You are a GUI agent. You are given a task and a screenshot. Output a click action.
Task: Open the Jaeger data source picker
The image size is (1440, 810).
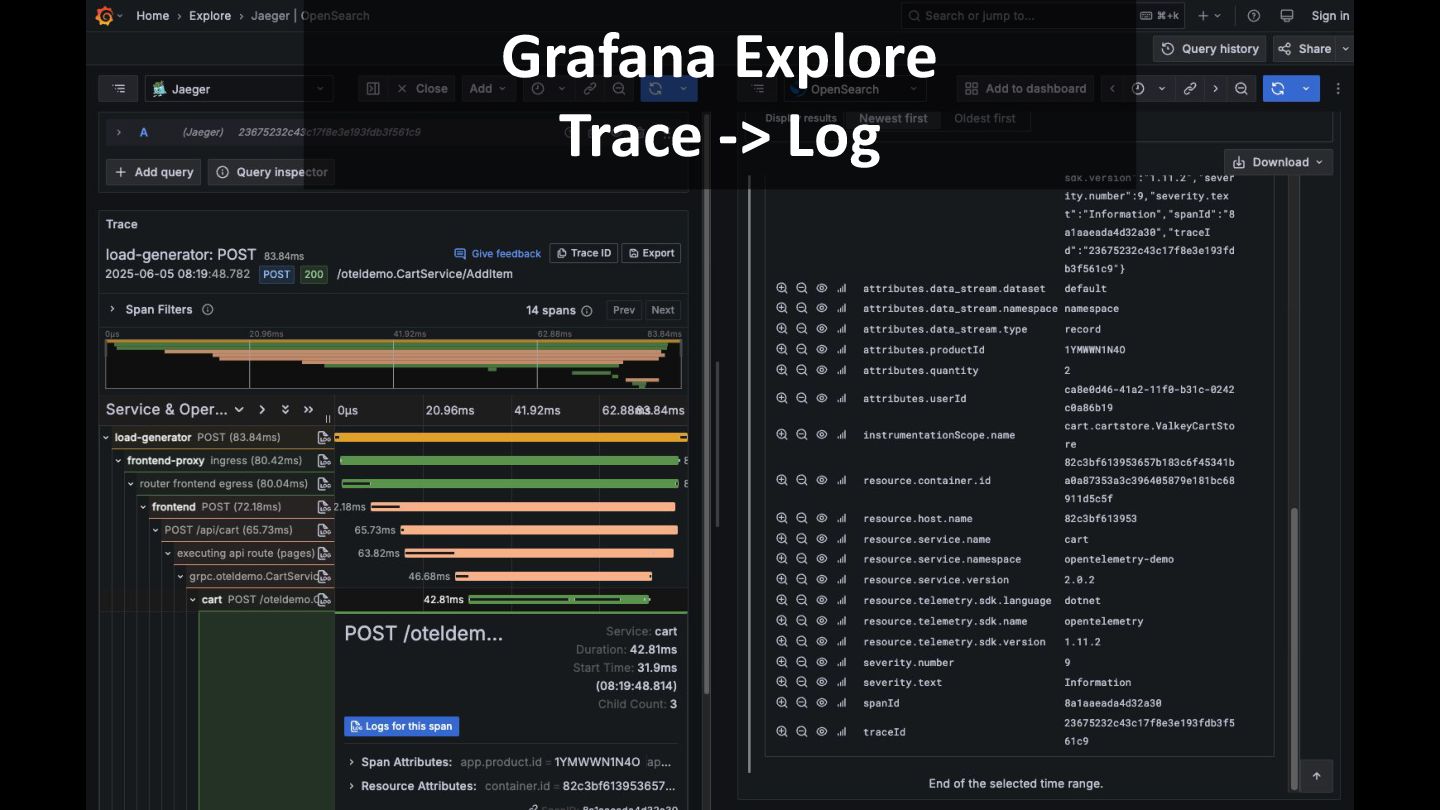coord(239,89)
